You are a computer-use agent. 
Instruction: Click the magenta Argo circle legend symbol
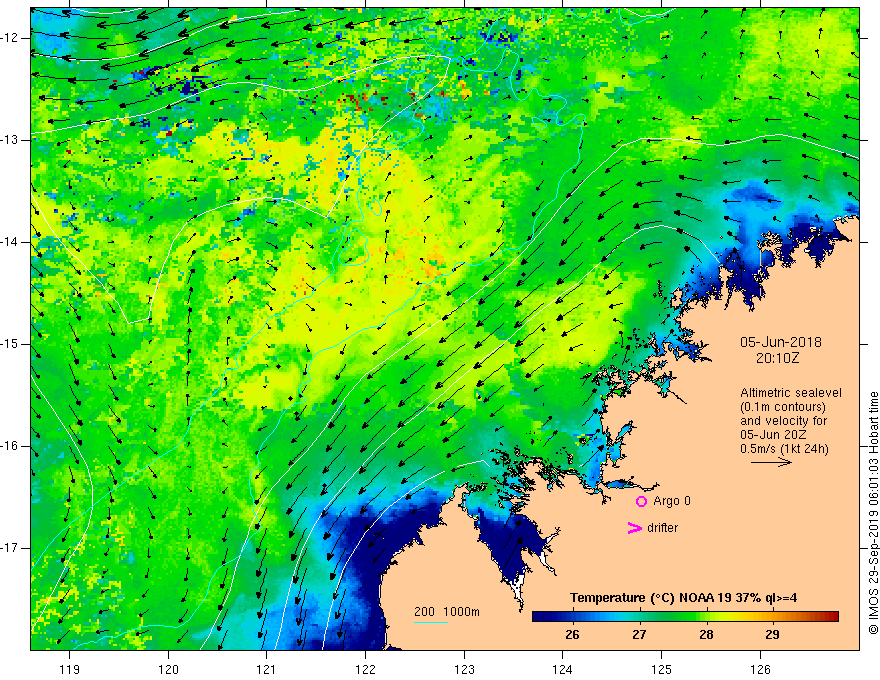tap(641, 501)
